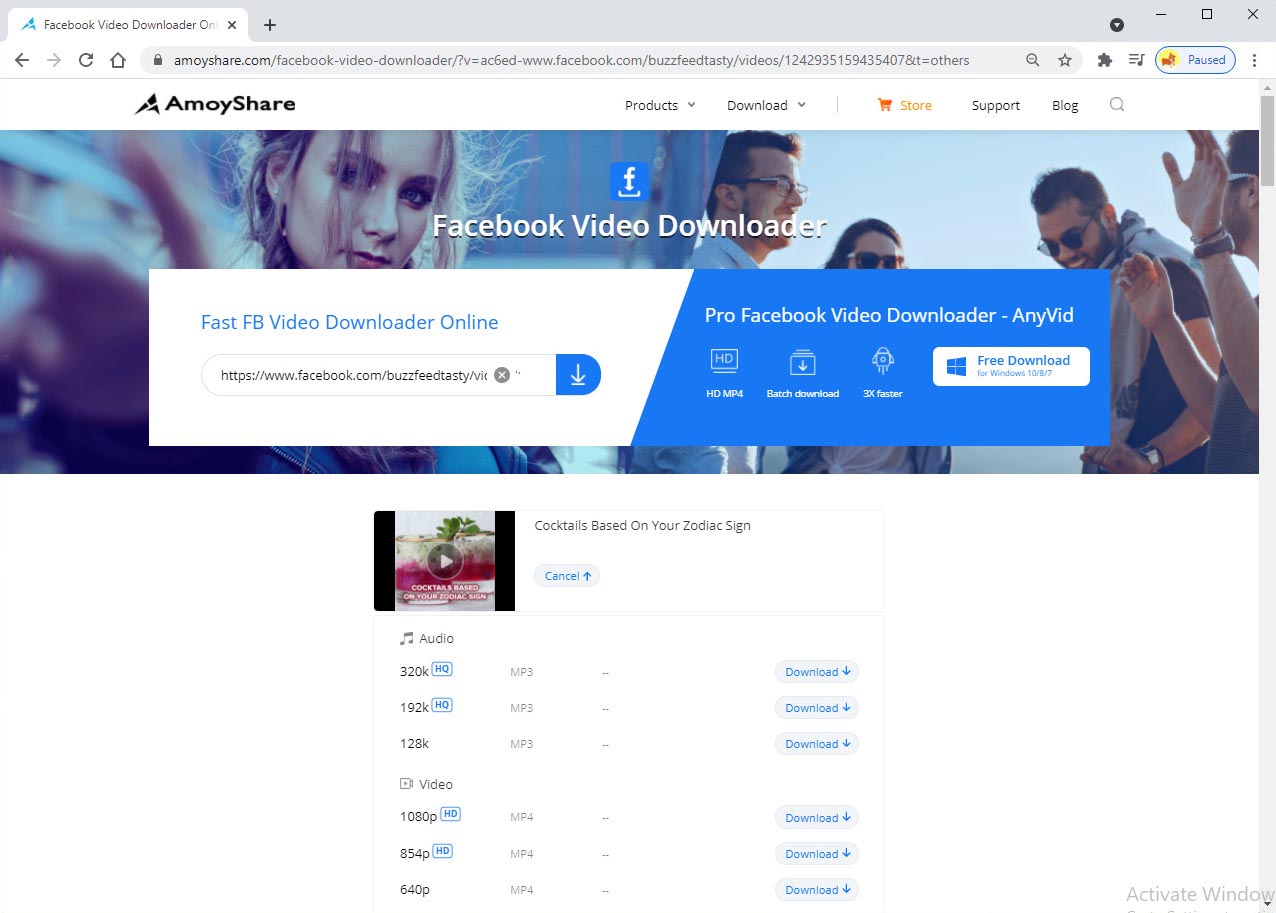Open the Store page
This screenshot has height=913, width=1276.
pyautogui.click(x=905, y=105)
